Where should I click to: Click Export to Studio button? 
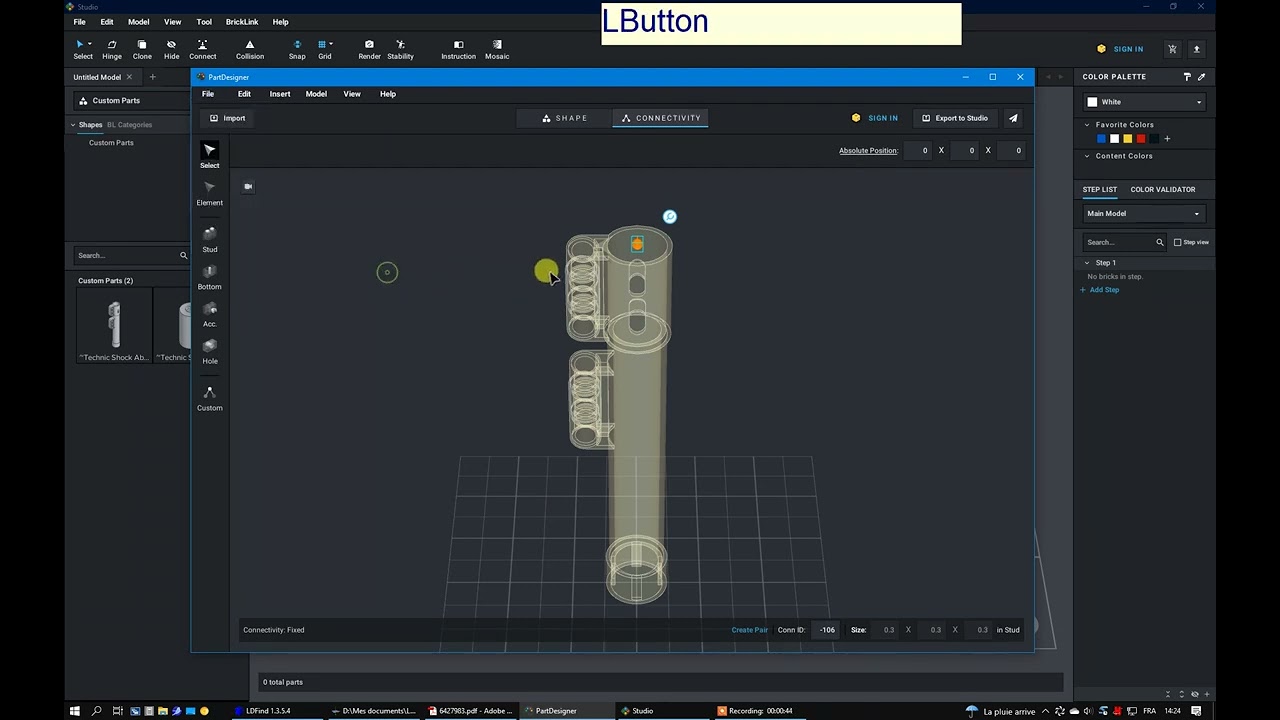click(x=954, y=118)
